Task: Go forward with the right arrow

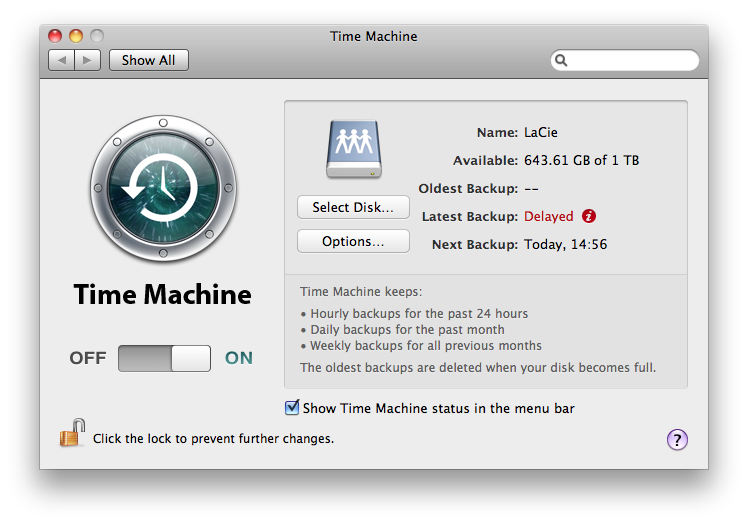Action: (87, 60)
